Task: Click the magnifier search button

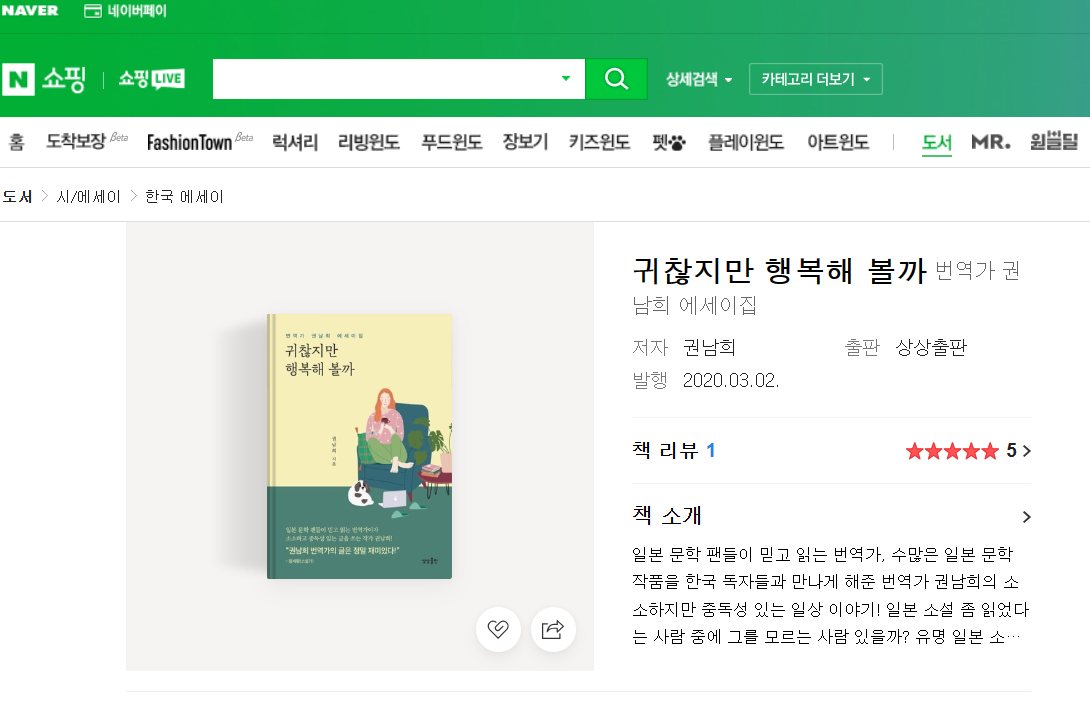Action: point(617,79)
